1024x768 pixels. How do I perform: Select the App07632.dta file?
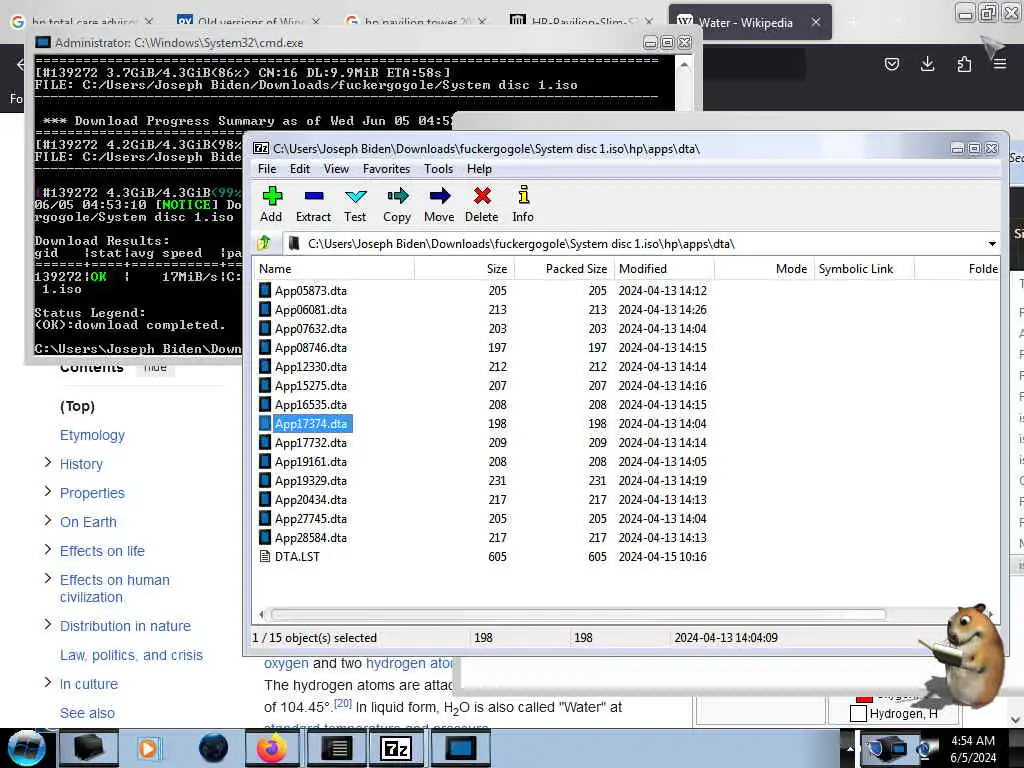(310, 328)
